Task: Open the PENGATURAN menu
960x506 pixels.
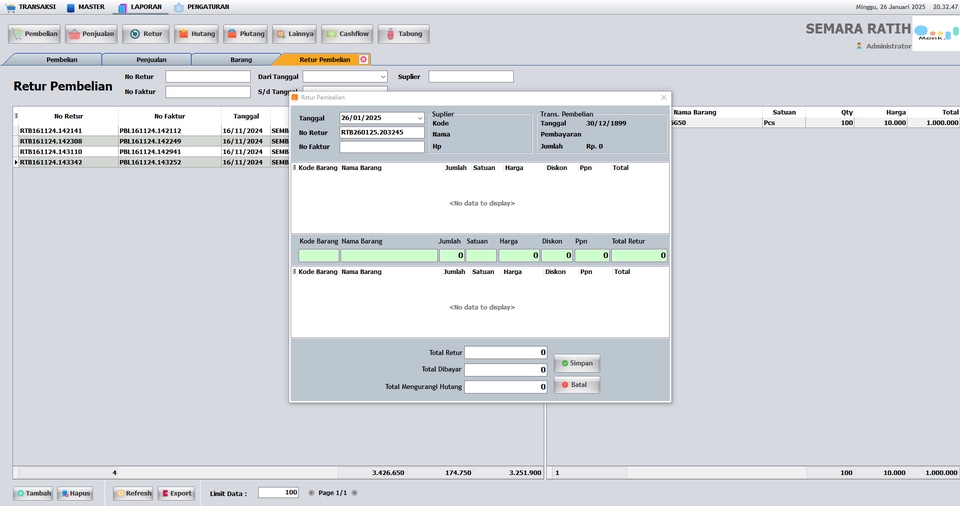Action: coord(201,7)
